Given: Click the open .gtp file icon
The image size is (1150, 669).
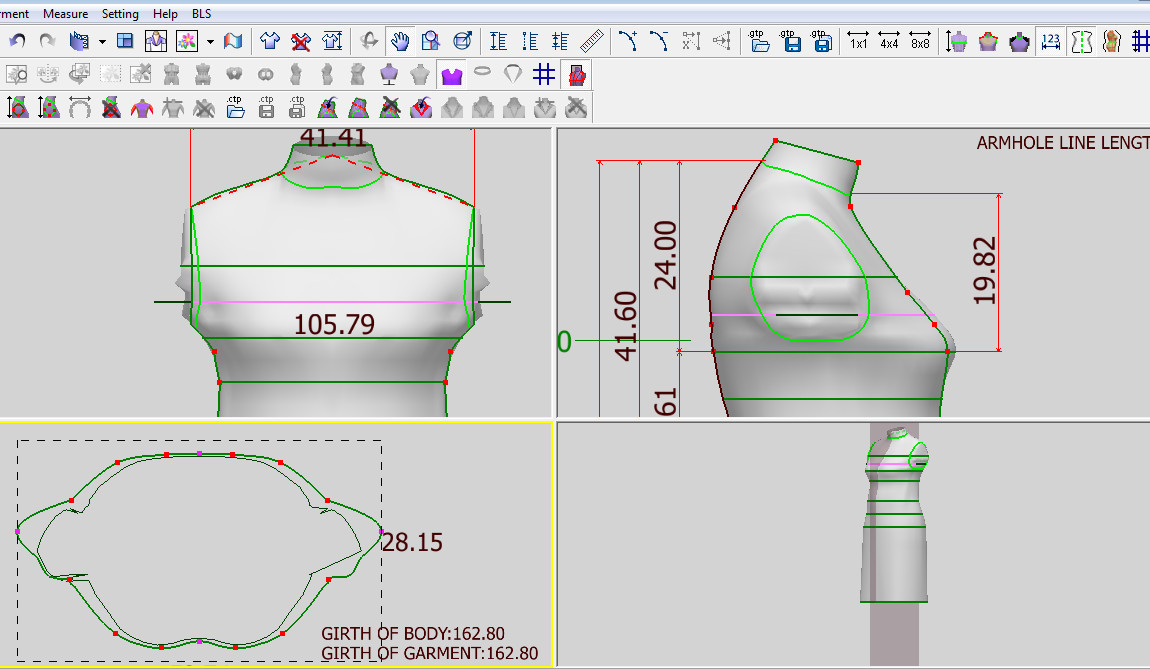Looking at the screenshot, I should point(759,41).
